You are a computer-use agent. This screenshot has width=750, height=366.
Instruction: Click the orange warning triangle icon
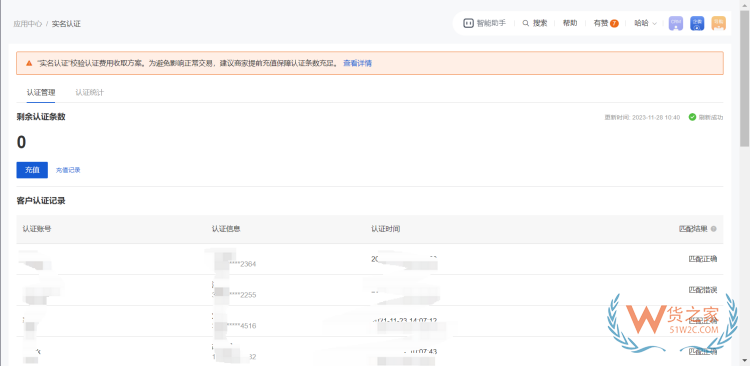(29, 63)
